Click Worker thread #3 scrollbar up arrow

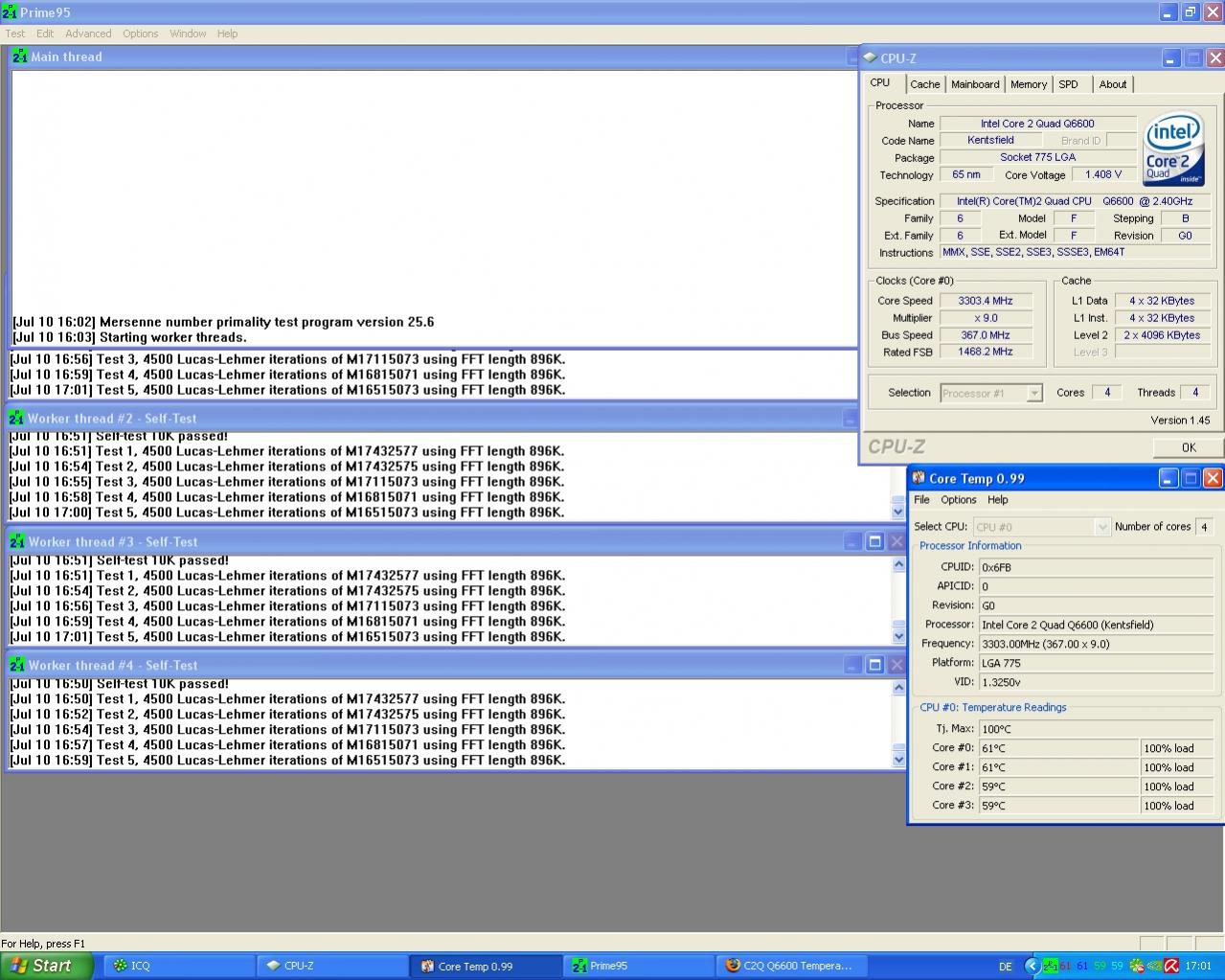[x=897, y=564]
